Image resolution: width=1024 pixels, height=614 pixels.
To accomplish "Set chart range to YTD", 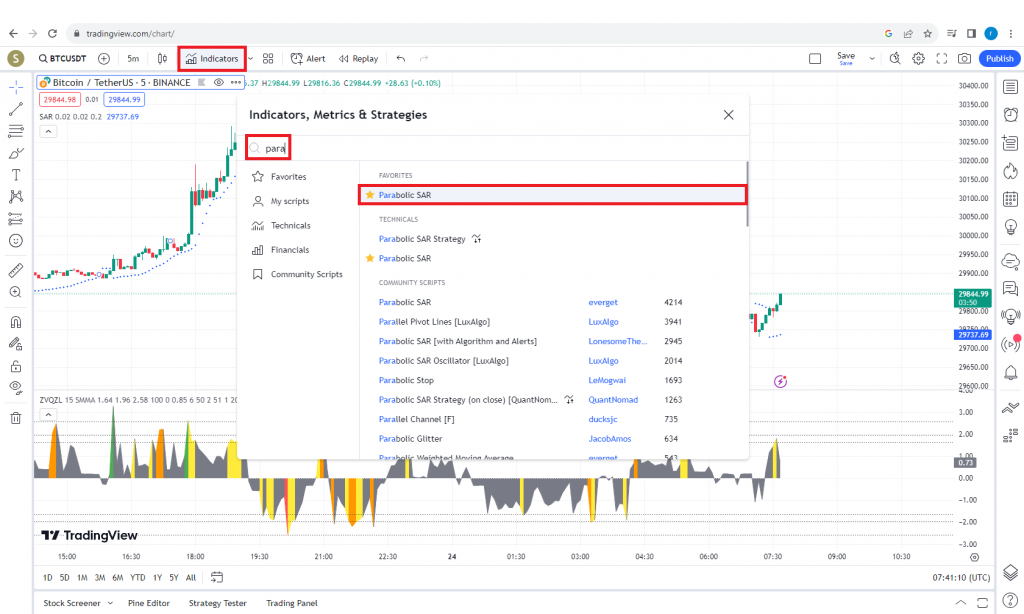I will tap(138, 577).
